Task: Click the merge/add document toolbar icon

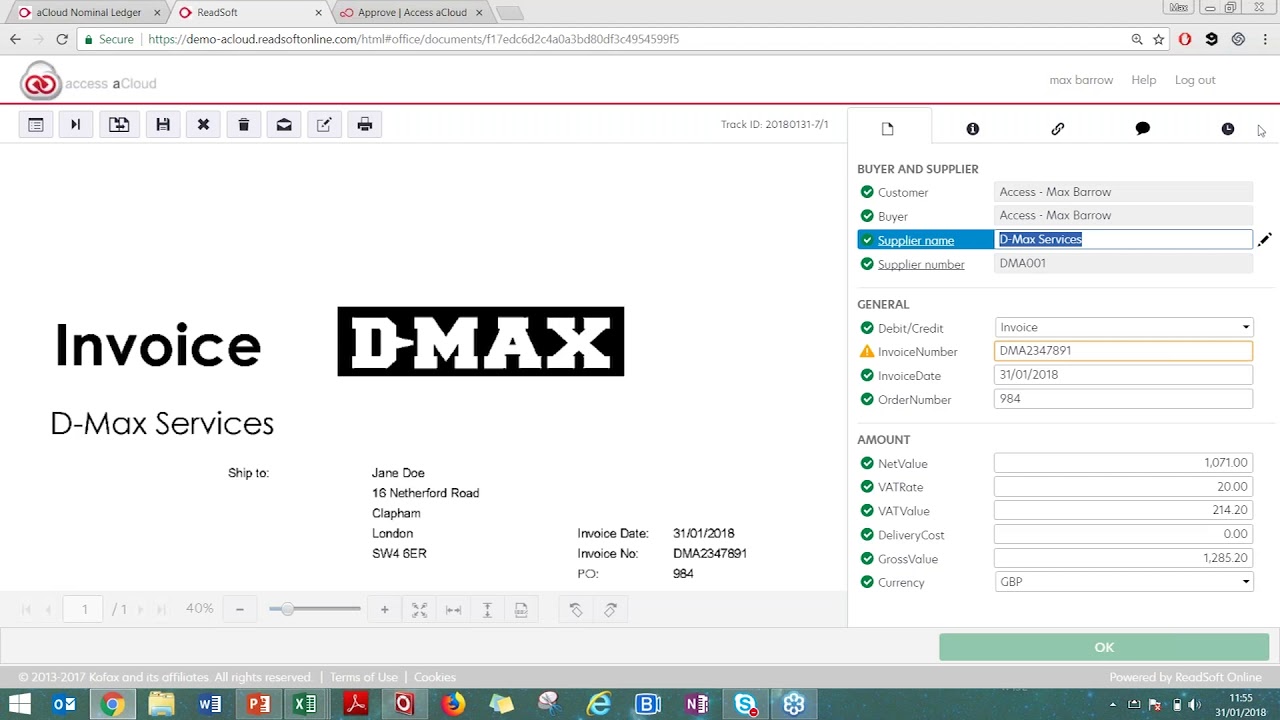Action: pos(119,124)
